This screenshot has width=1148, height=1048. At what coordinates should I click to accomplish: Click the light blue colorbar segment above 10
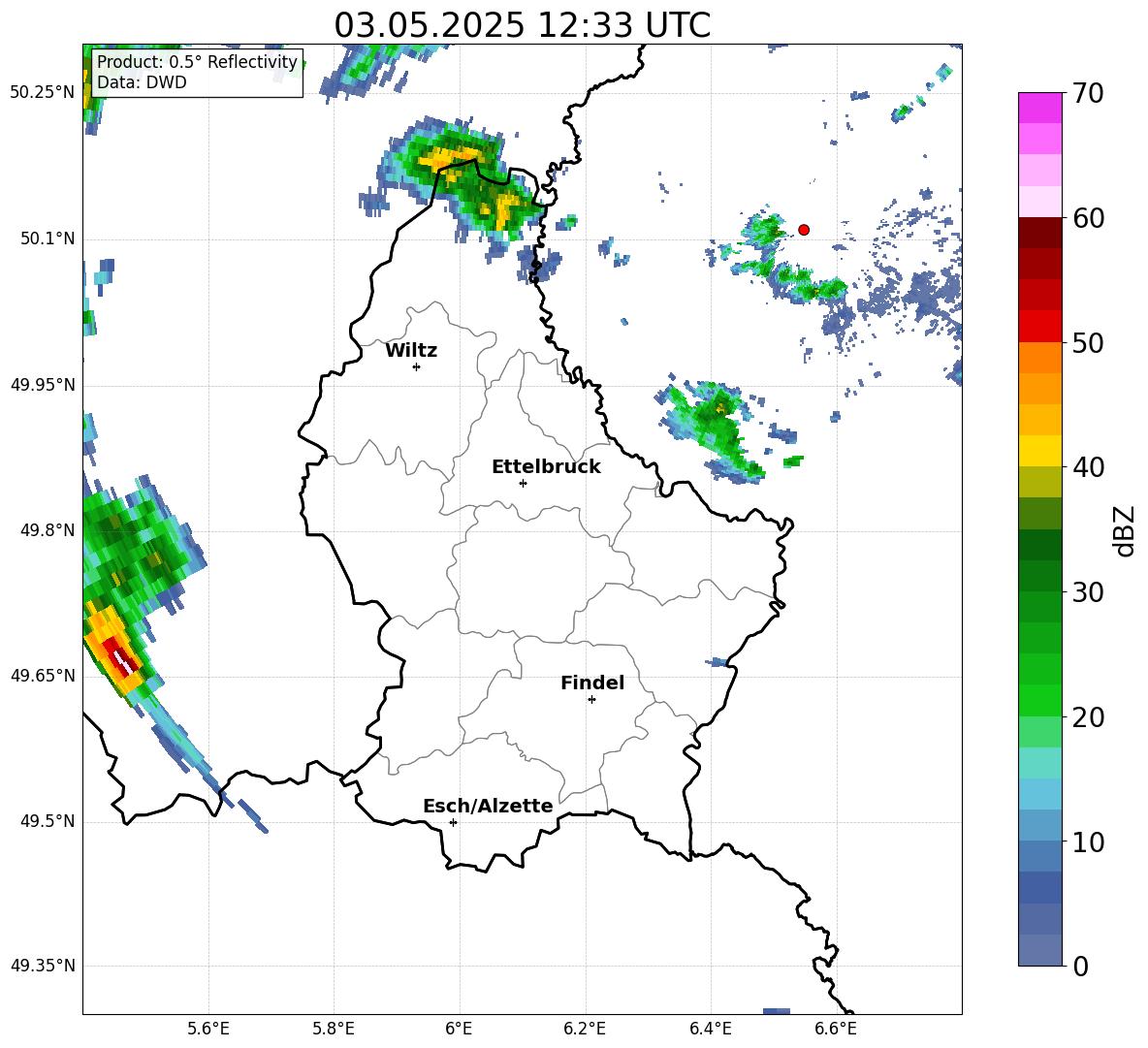tap(1040, 825)
